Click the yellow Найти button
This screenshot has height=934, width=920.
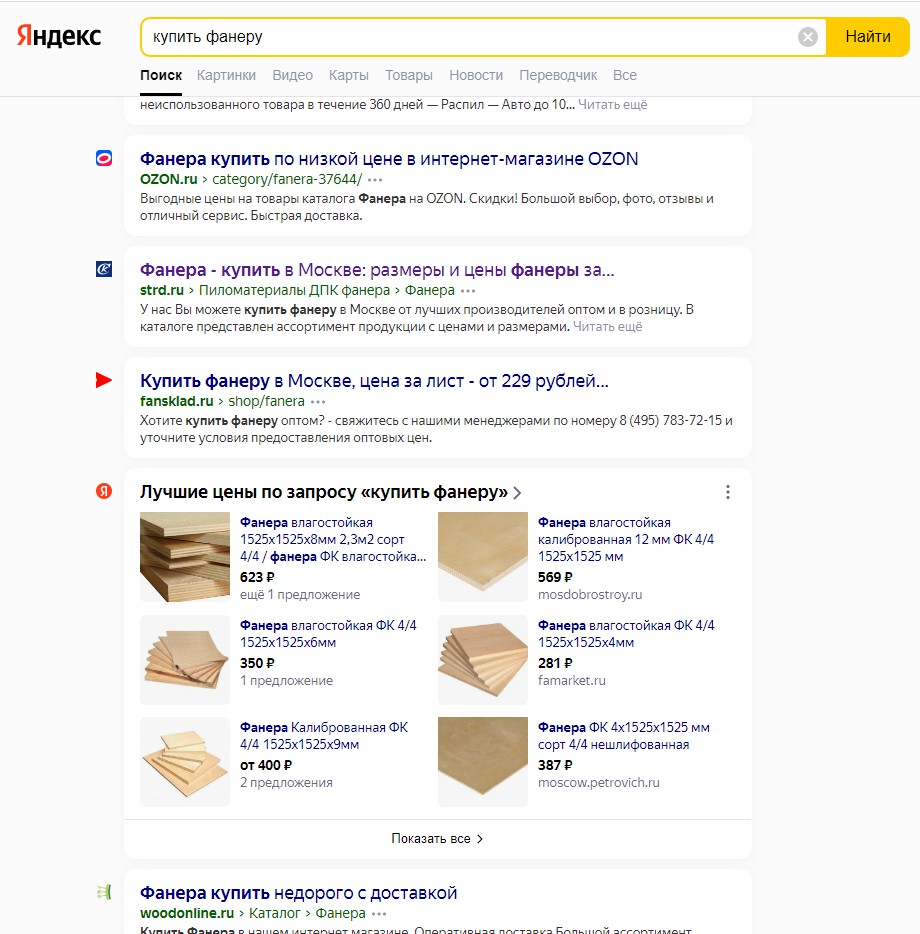[868, 37]
